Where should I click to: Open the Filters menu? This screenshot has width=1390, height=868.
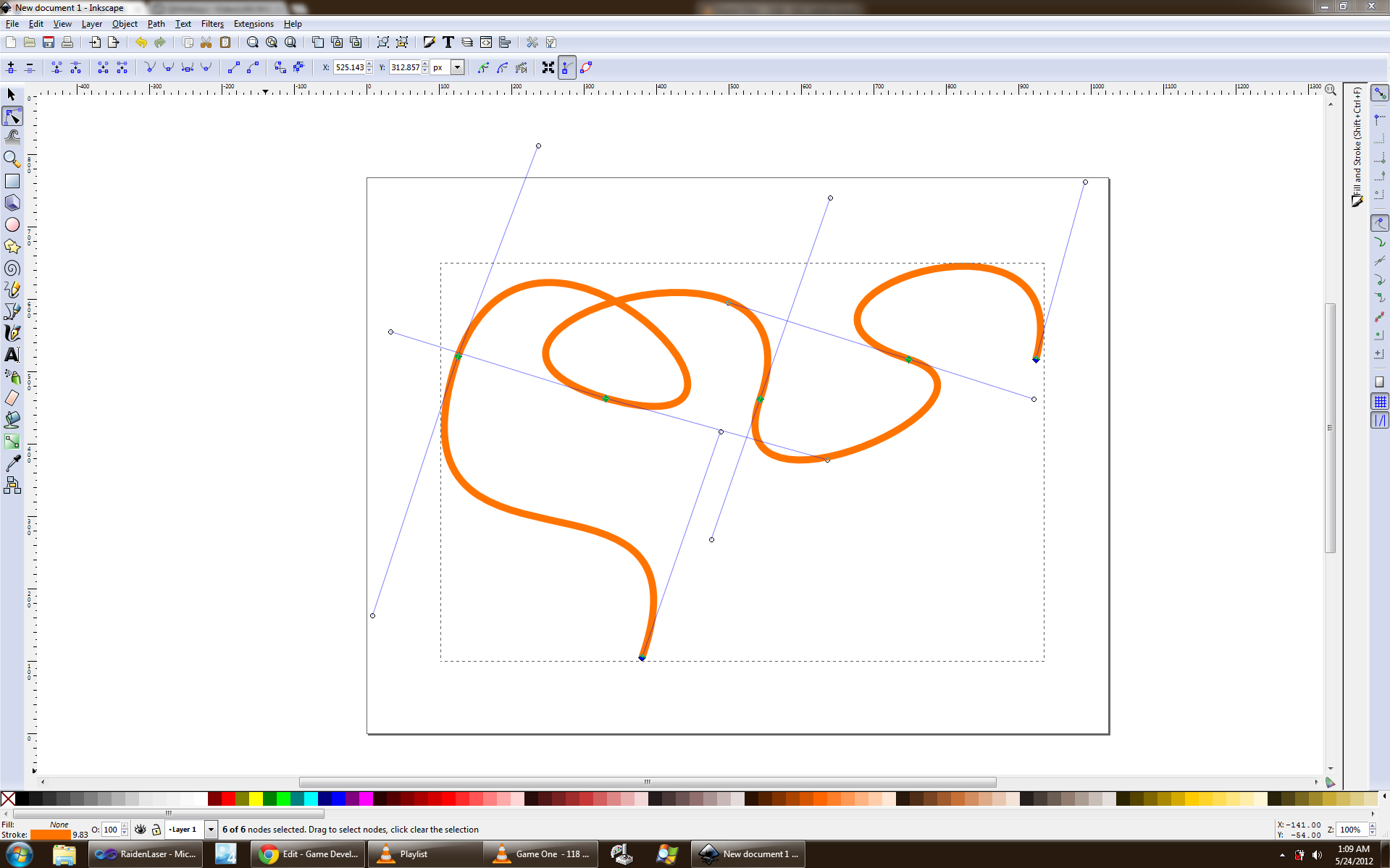click(x=212, y=24)
